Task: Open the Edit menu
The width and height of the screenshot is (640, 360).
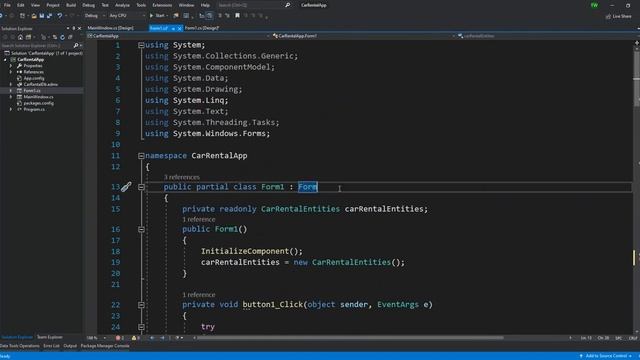Action: click(21, 5)
